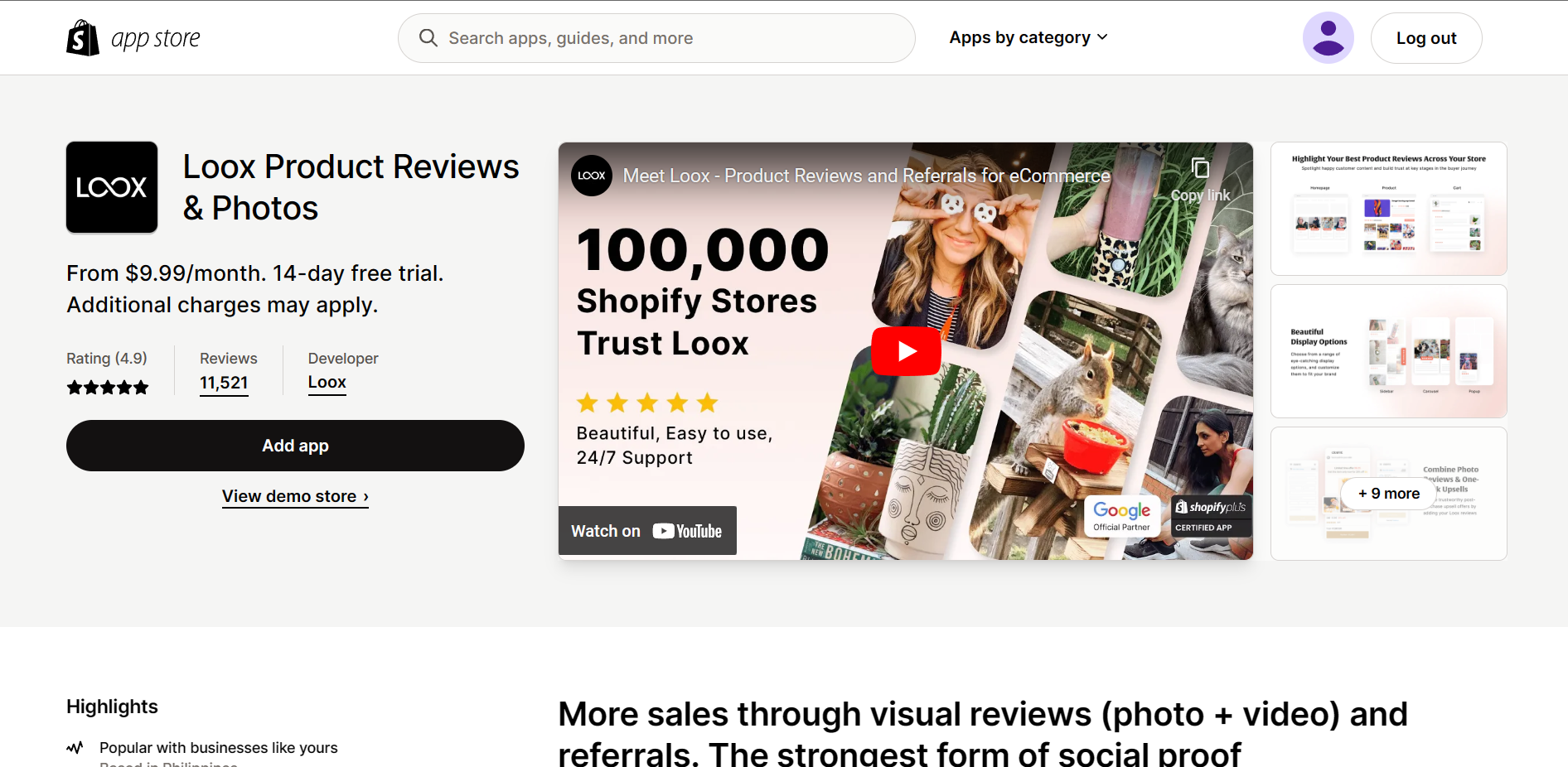Open the 11,521 reviews link
This screenshot has height=767, width=1568.
click(x=224, y=383)
